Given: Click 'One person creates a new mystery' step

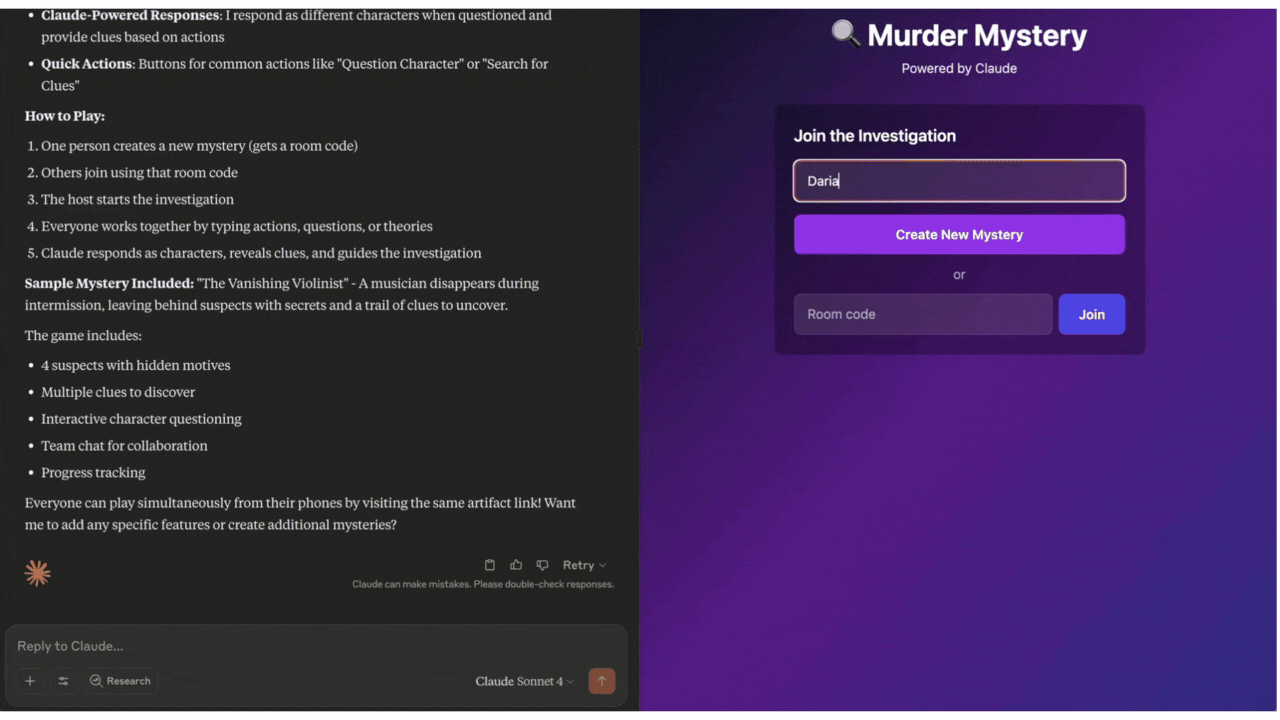Looking at the screenshot, I should tap(199, 145).
